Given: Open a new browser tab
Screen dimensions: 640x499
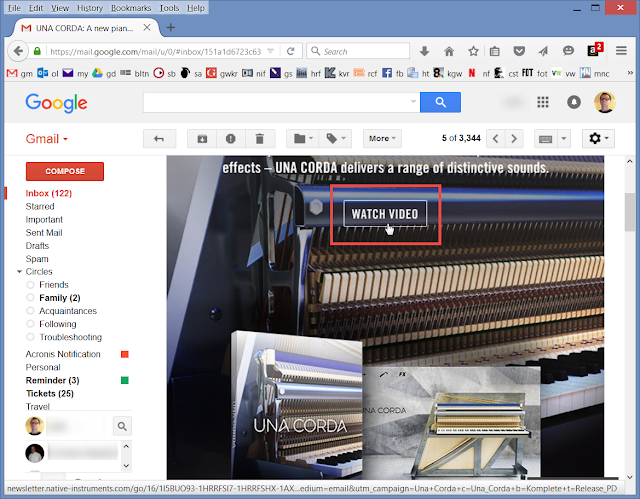Looking at the screenshot, I should (x=171, y=27).
